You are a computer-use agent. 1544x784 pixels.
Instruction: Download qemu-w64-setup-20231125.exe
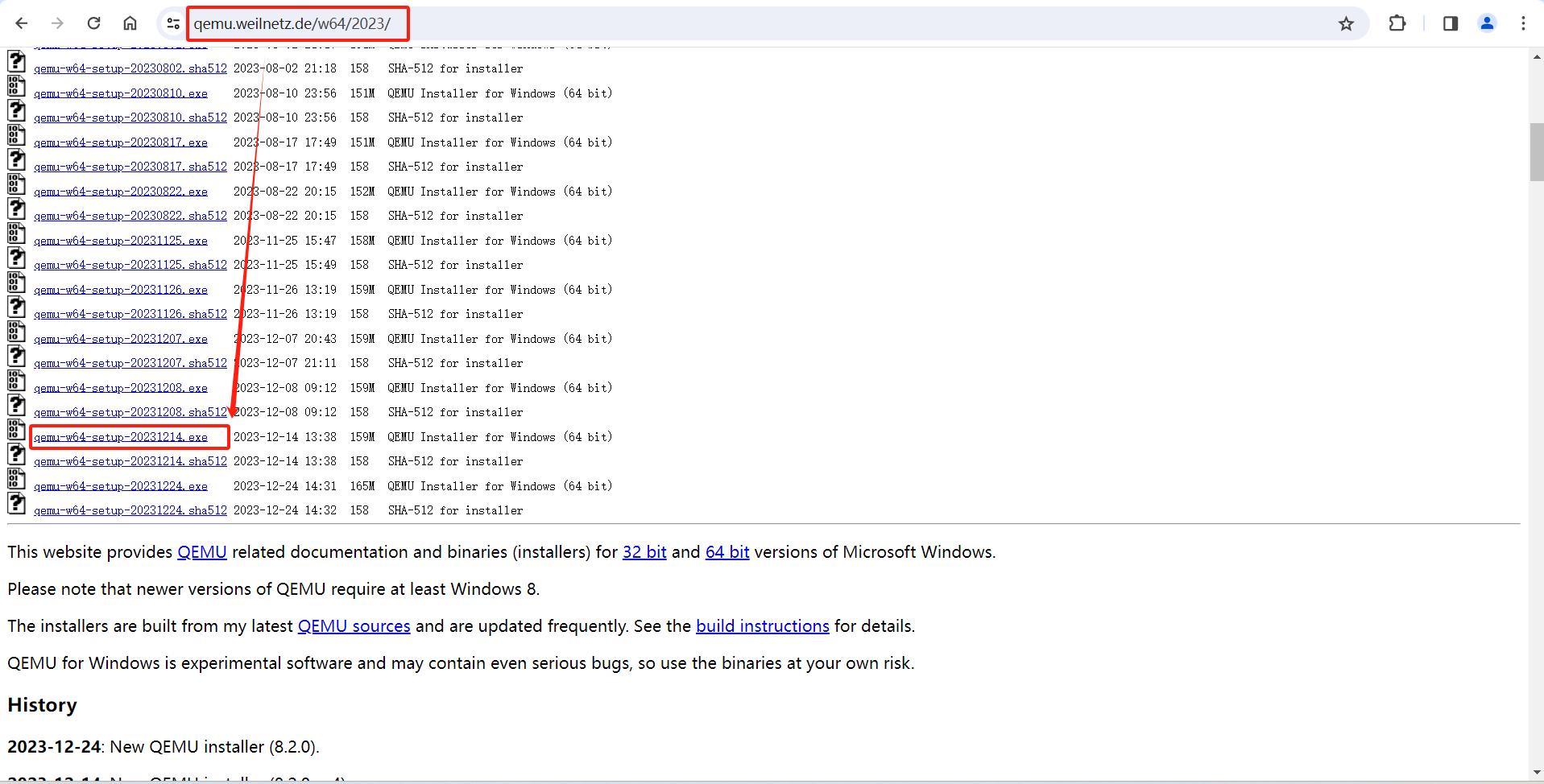(x=121, y=241)
